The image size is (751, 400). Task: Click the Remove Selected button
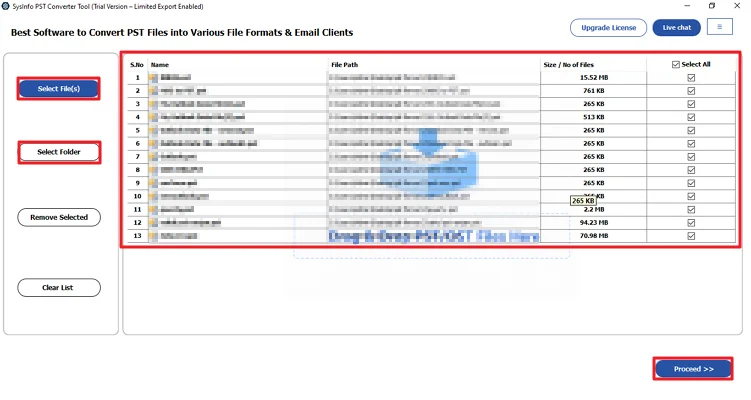point(59,217)
